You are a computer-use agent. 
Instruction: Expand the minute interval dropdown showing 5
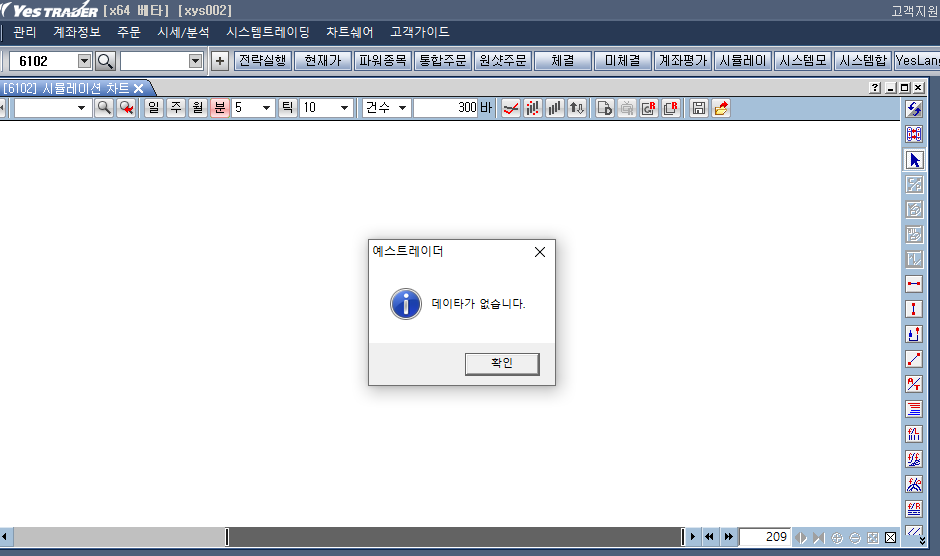266,108
